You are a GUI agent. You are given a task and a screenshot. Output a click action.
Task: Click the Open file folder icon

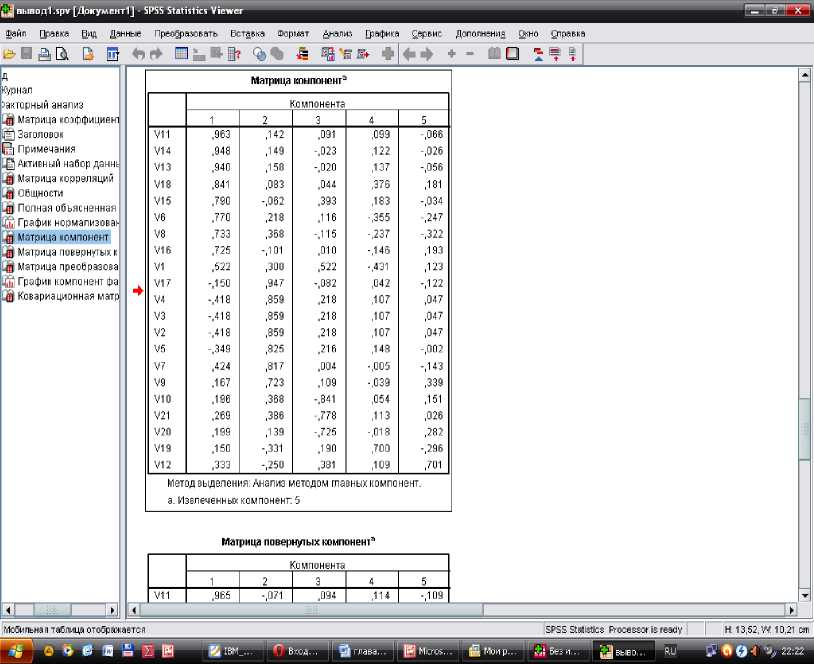tap(9, 53)
